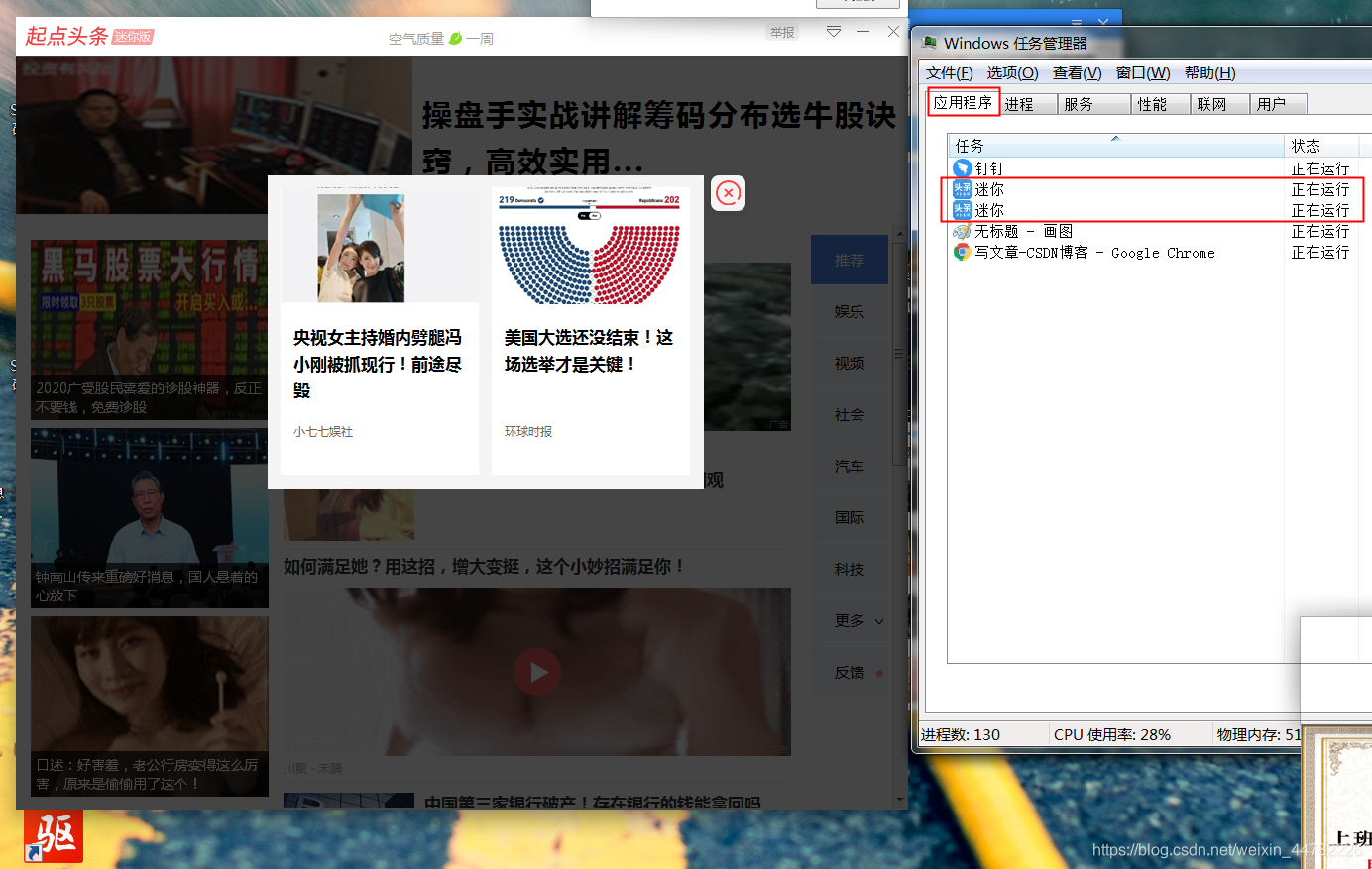Screen dimensions: 1372x869
Task: Select the 无标题 - 画图 task row
Action: (x=1155, y=231)
